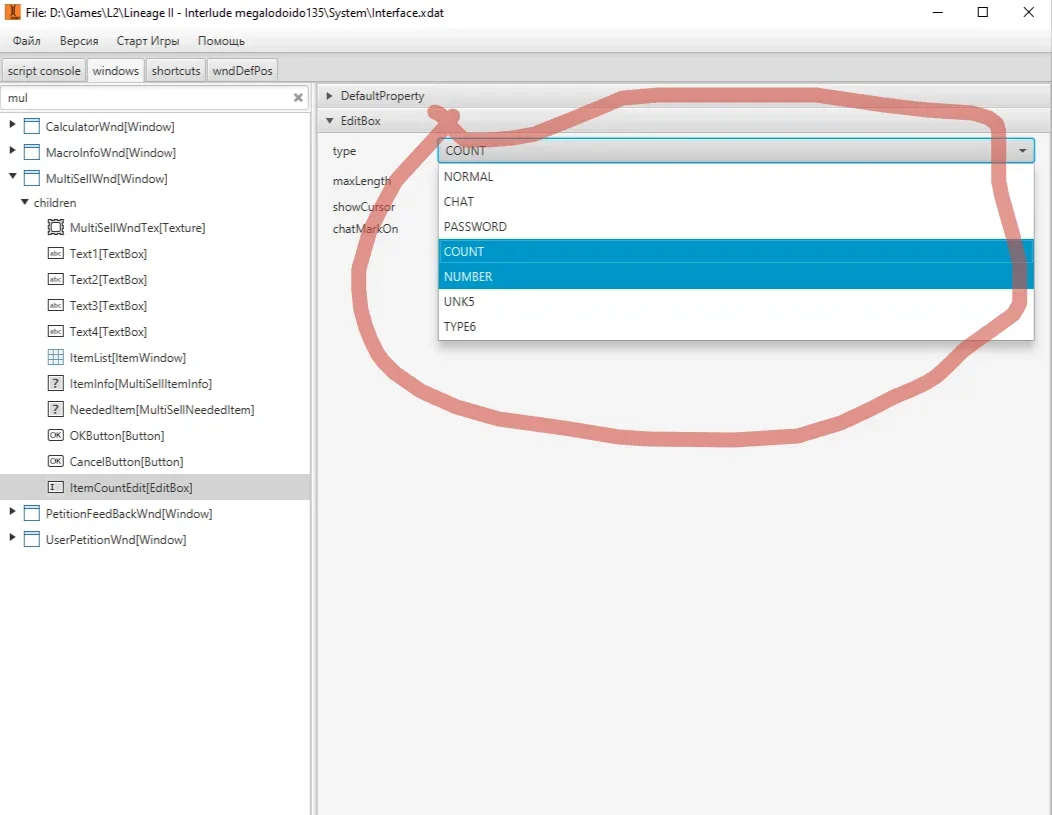Choose CHAT from the type list
1052x815 pixels.
point(736,201)
